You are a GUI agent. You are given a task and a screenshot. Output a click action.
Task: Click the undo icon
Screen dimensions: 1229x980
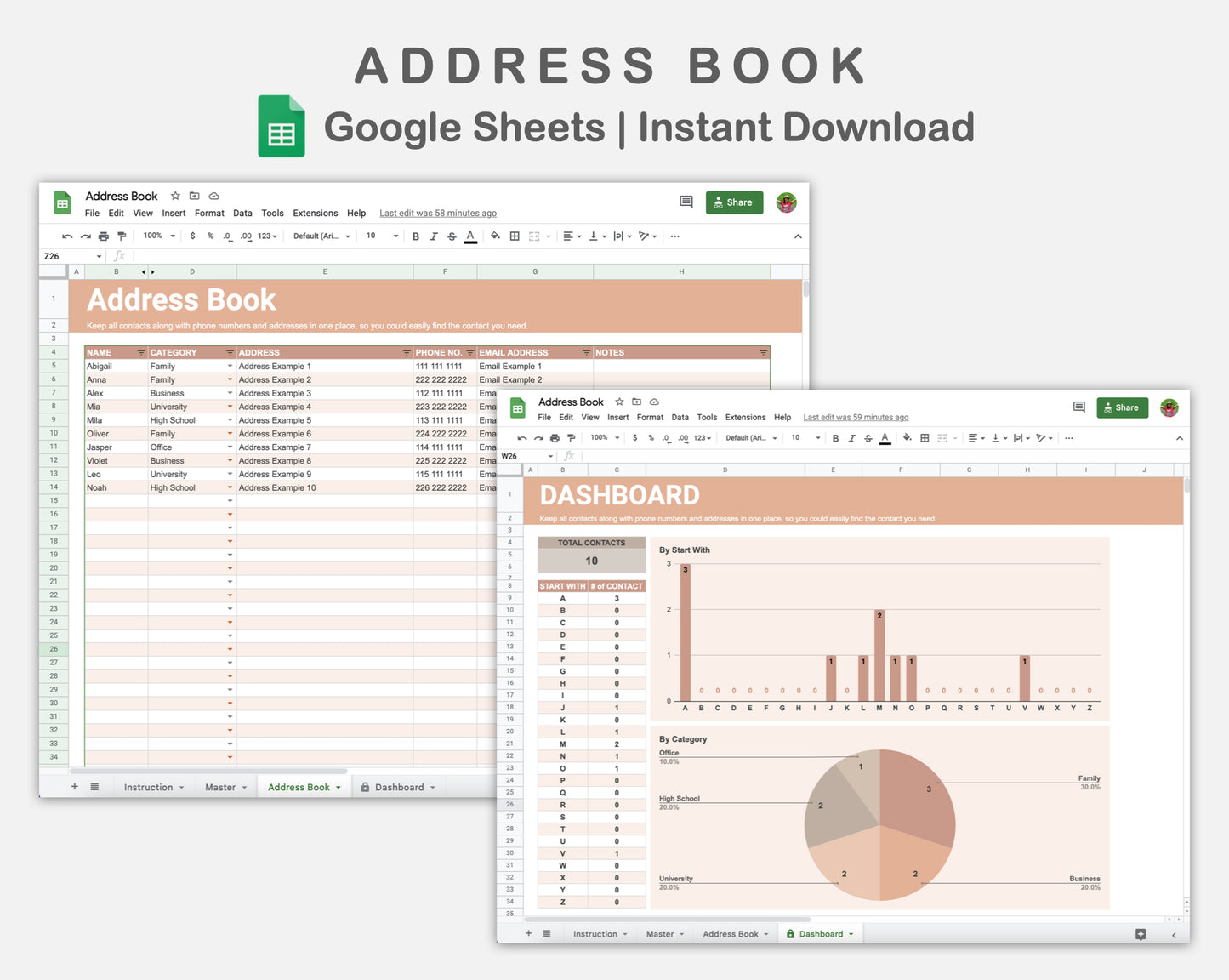66,236
